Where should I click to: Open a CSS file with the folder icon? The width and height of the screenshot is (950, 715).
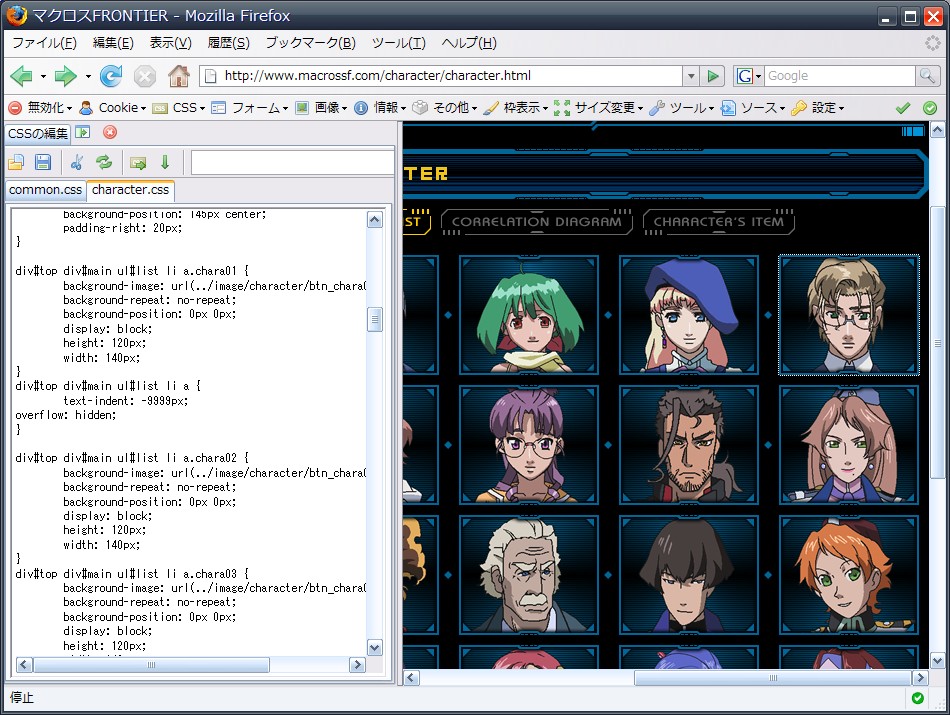click(16, 162)
